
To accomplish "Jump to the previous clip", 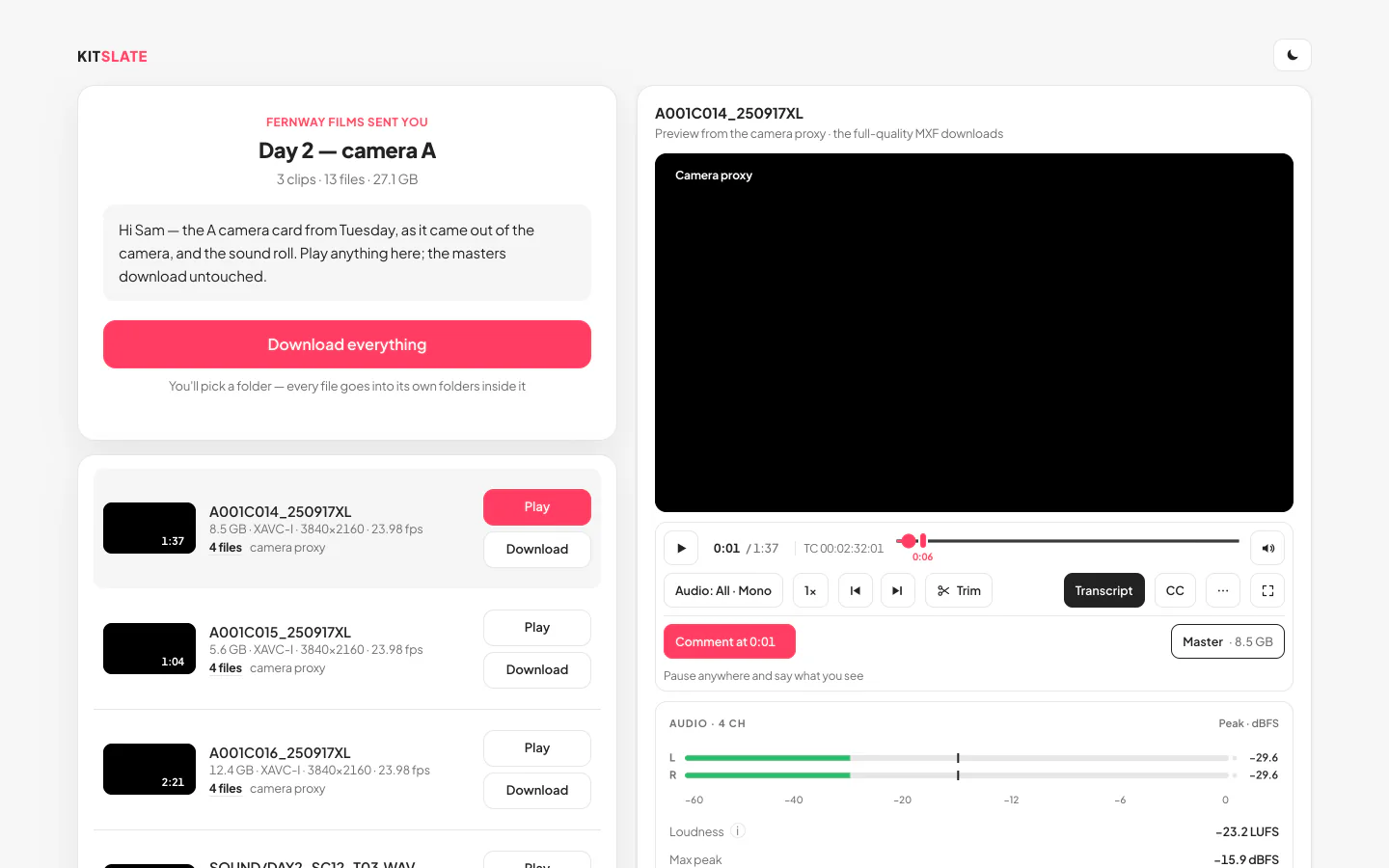I will [x=856, y=590].
